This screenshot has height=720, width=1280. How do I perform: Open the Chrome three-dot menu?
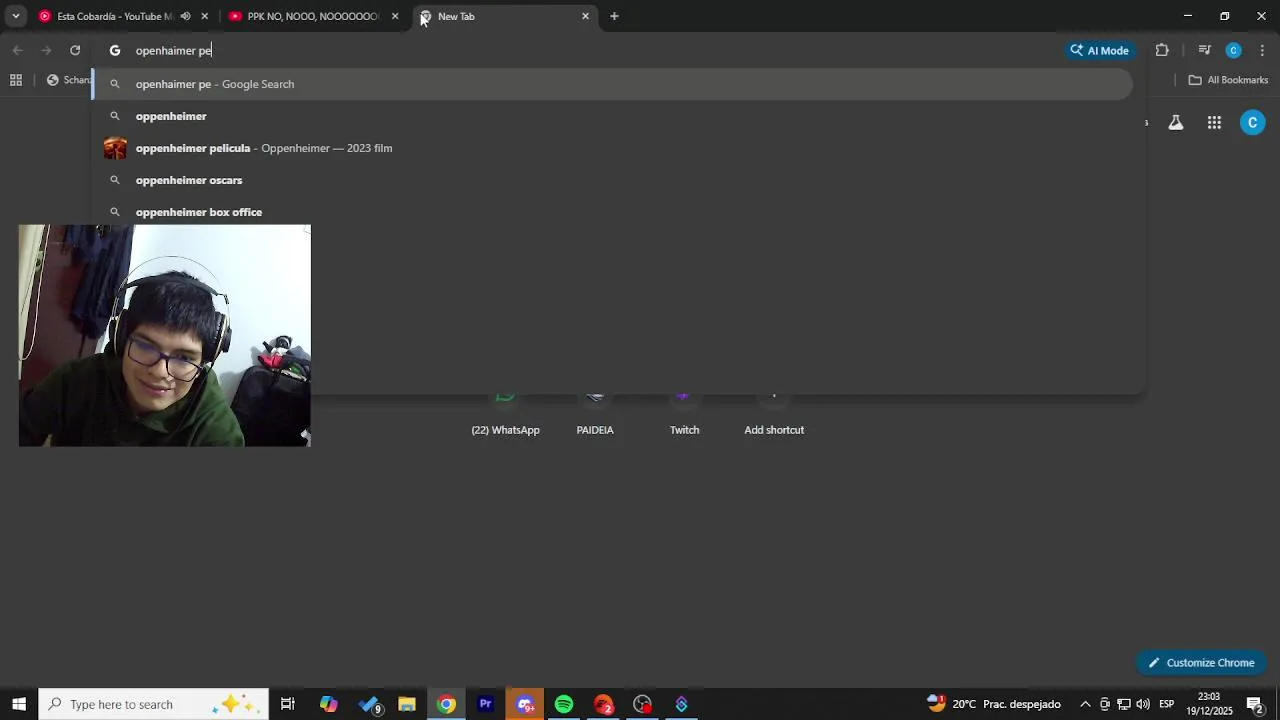(x=1262, y=50)
